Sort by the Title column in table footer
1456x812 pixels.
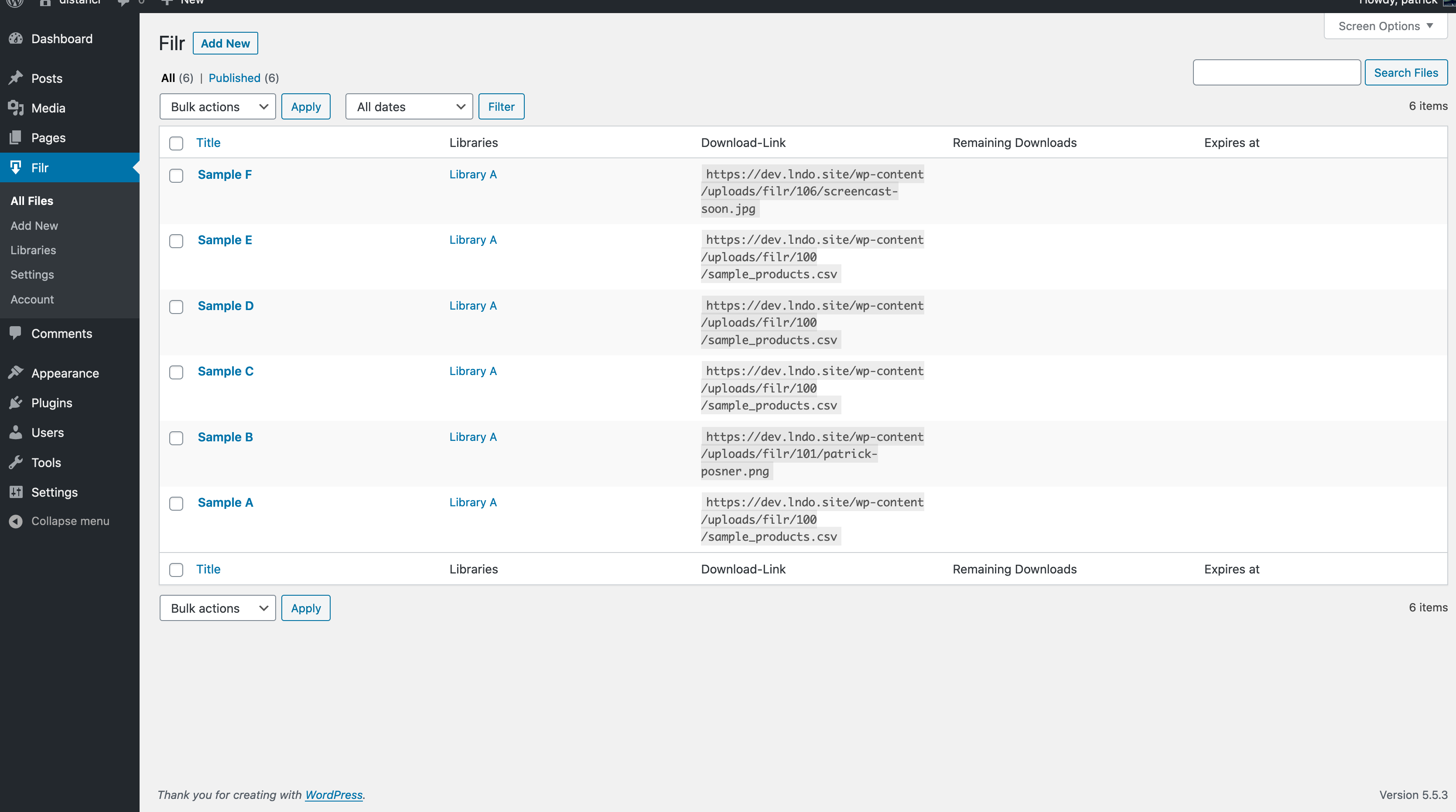(208, 569)
